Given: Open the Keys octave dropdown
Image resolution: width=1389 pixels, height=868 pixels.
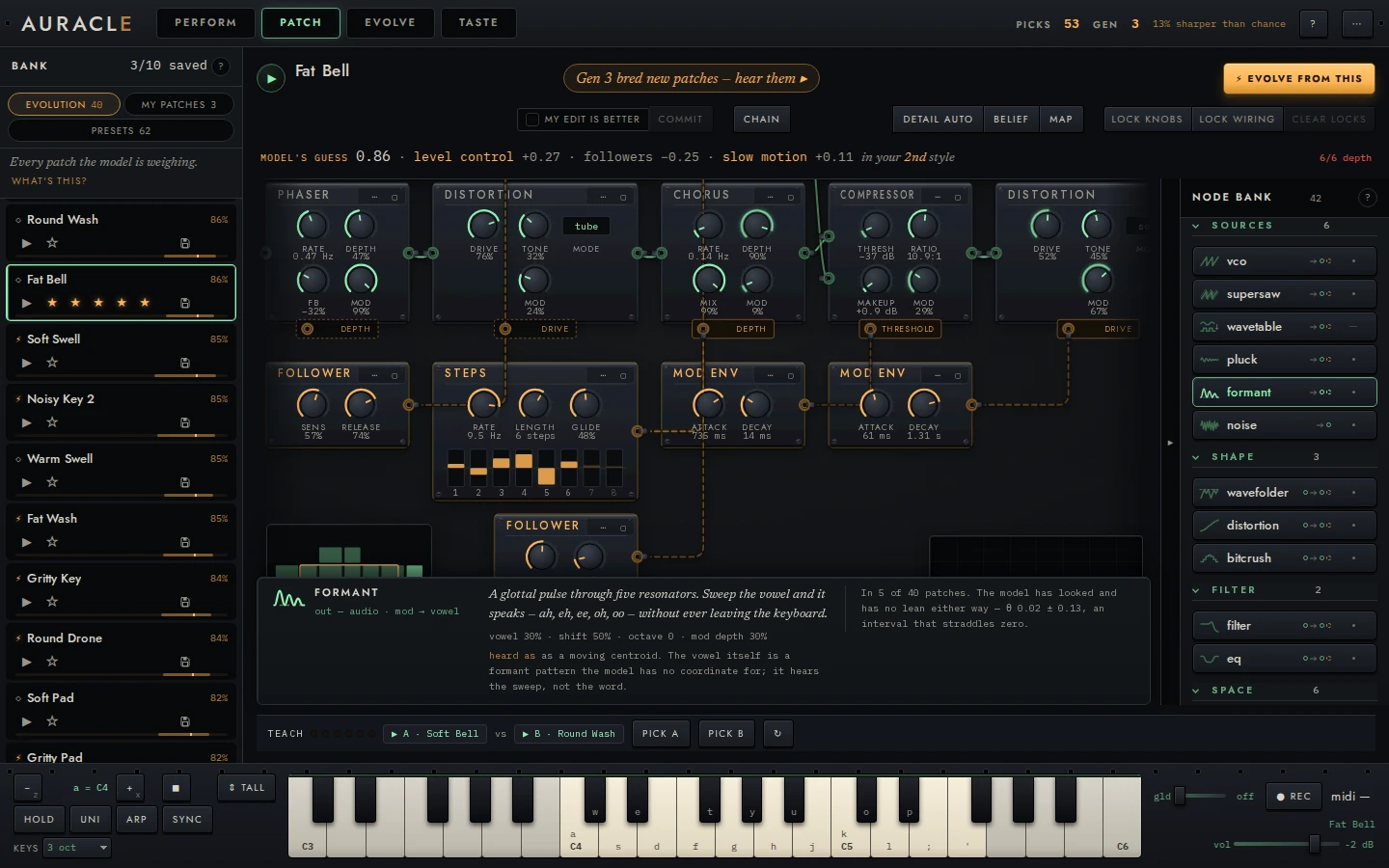Looking at the screenshot, I should click(77, 848).
